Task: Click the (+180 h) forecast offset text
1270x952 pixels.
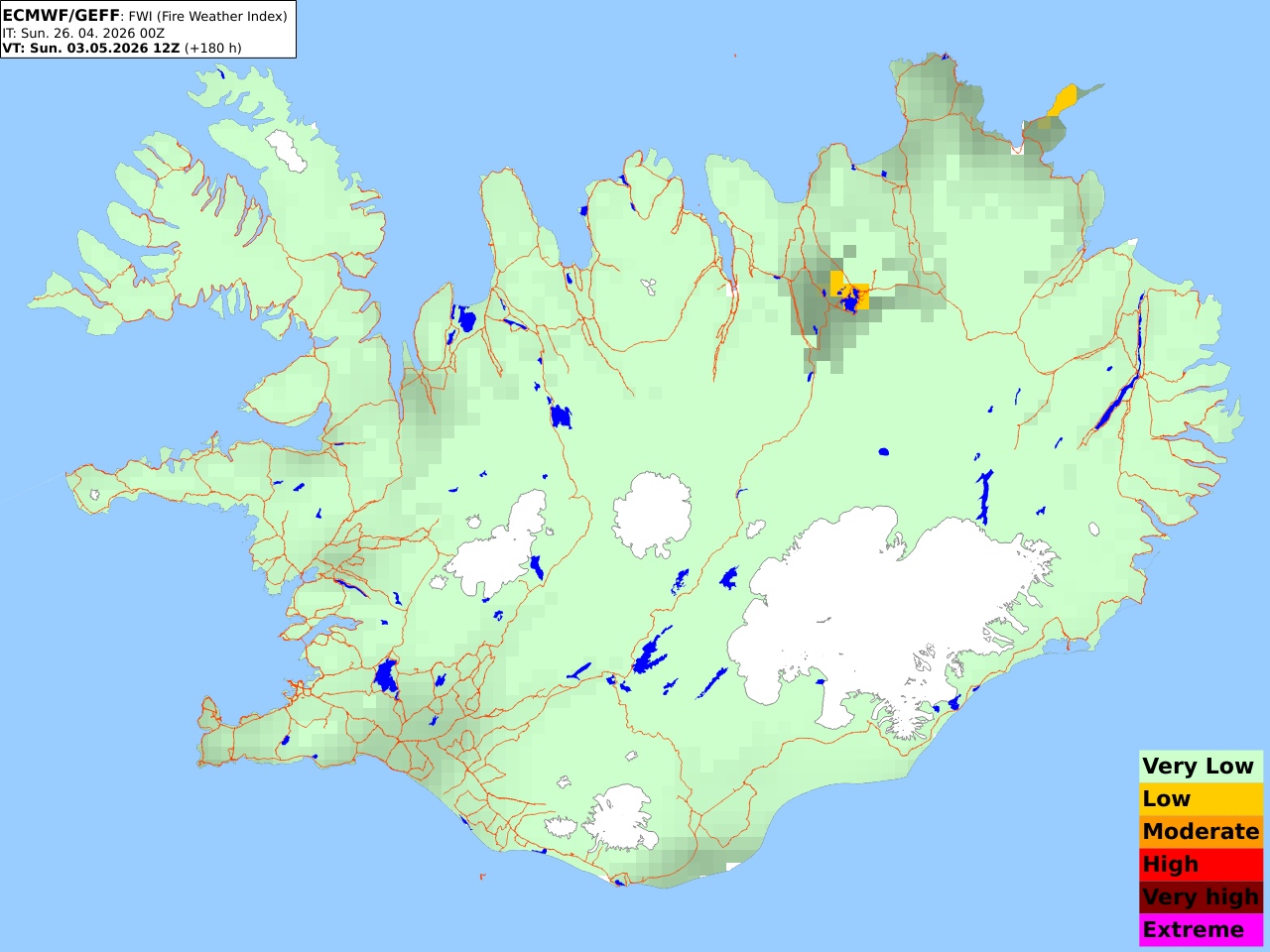Action: [213, 48]
